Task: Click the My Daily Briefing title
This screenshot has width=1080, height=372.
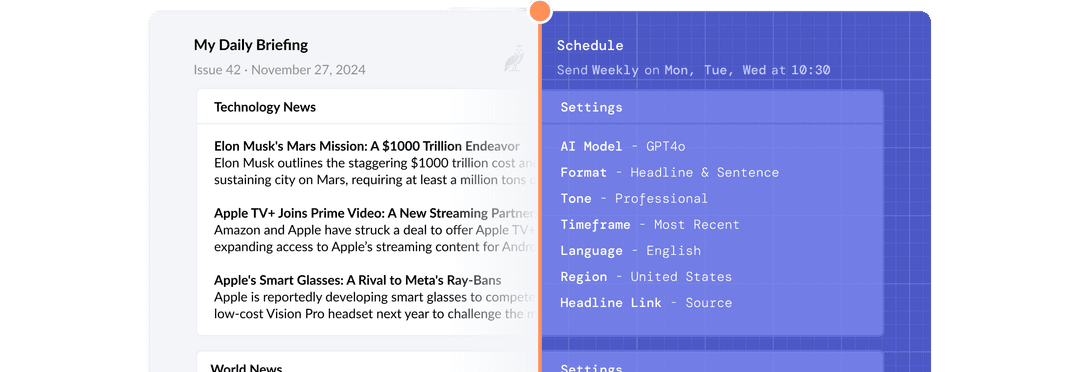Action: pos(251,45)
